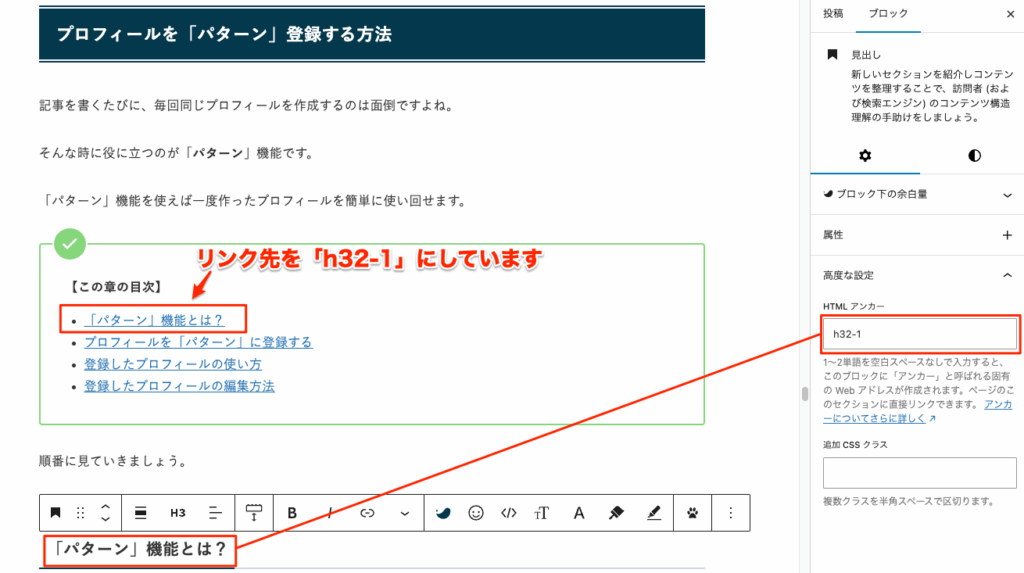Click the HTML アンカー input field
The image size is (1024, 573).
(920, 334)
